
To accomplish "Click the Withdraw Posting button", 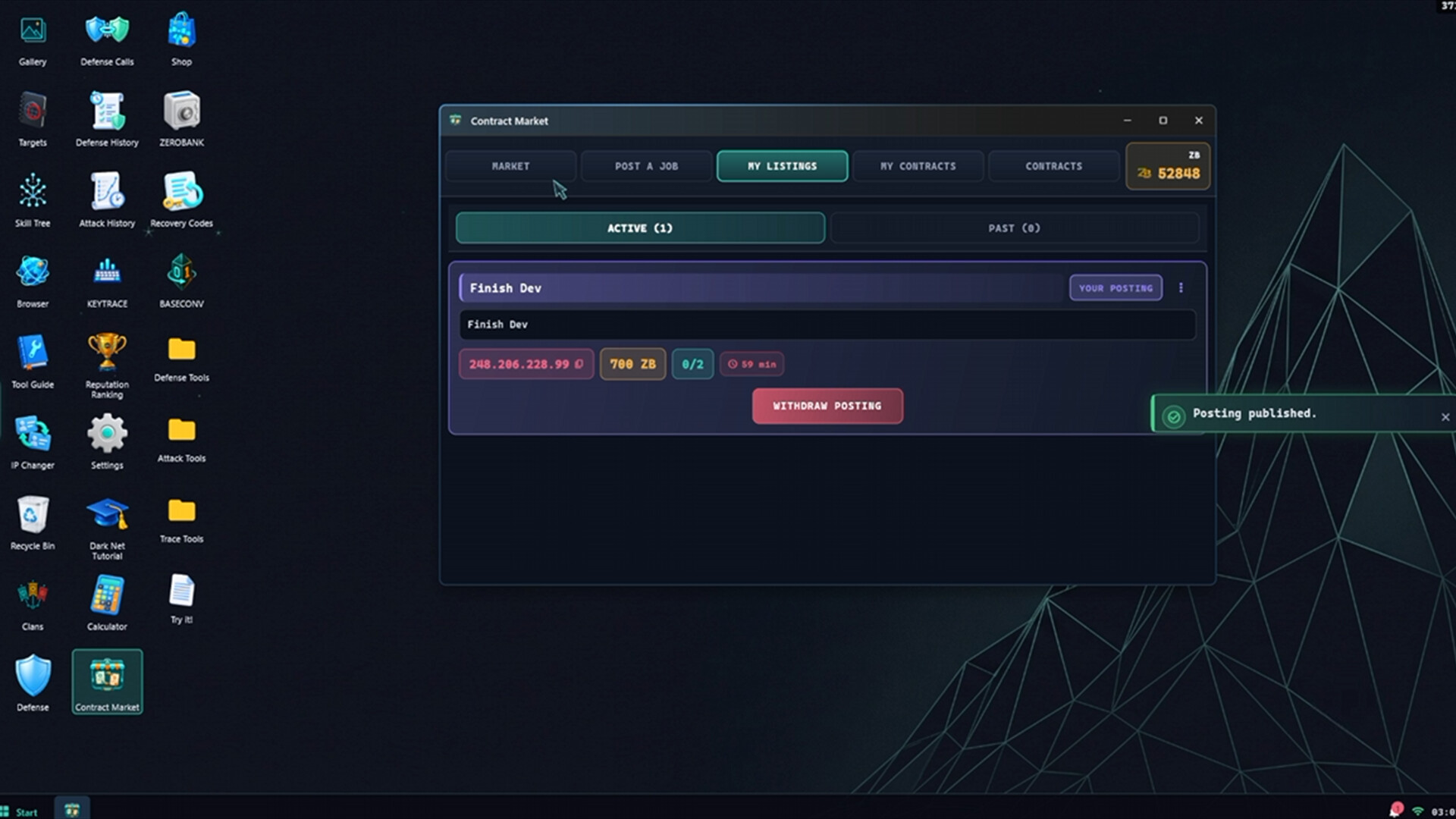I will (x=827, y=406).
